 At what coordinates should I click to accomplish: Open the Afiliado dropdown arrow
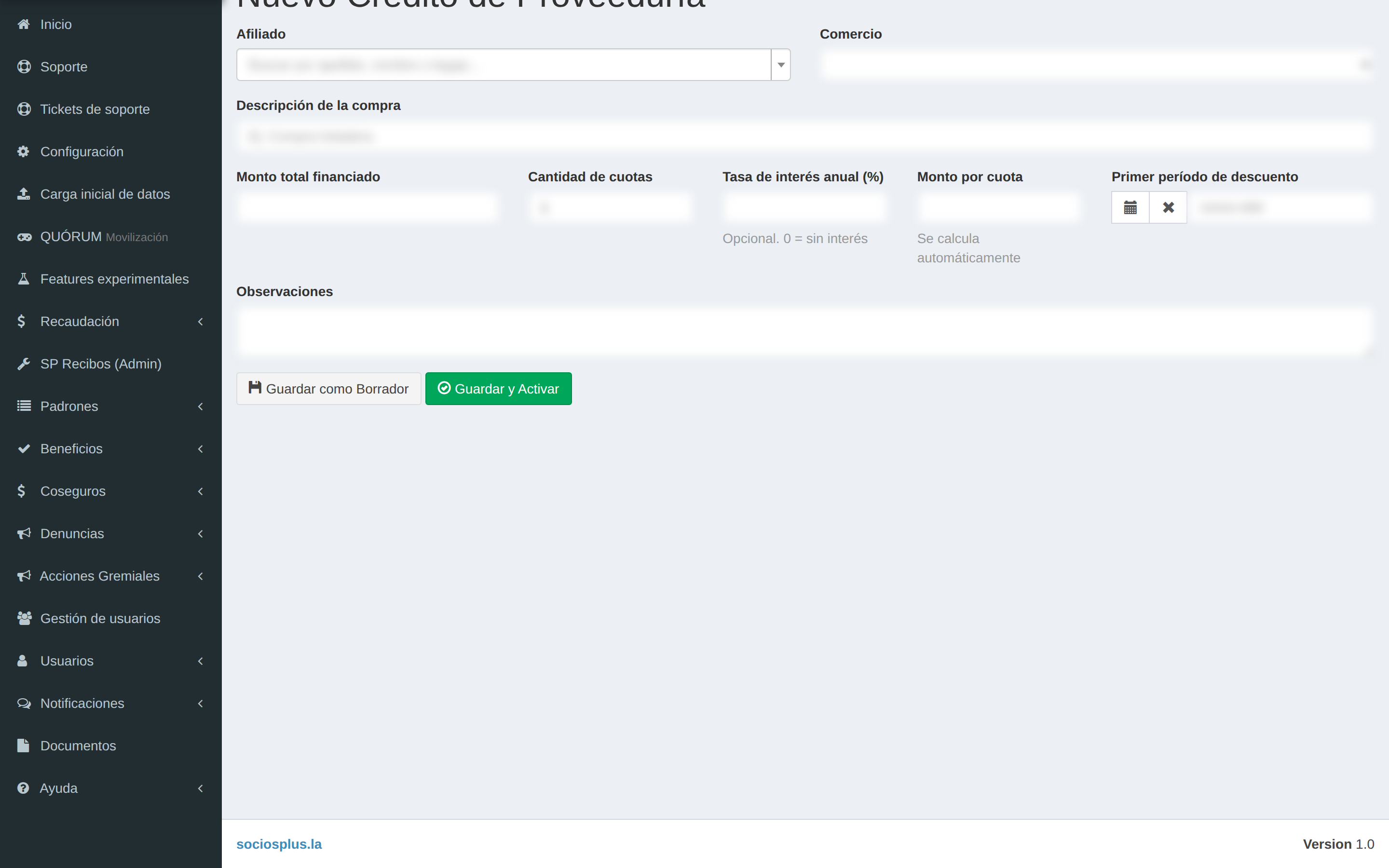pos(781,65)
